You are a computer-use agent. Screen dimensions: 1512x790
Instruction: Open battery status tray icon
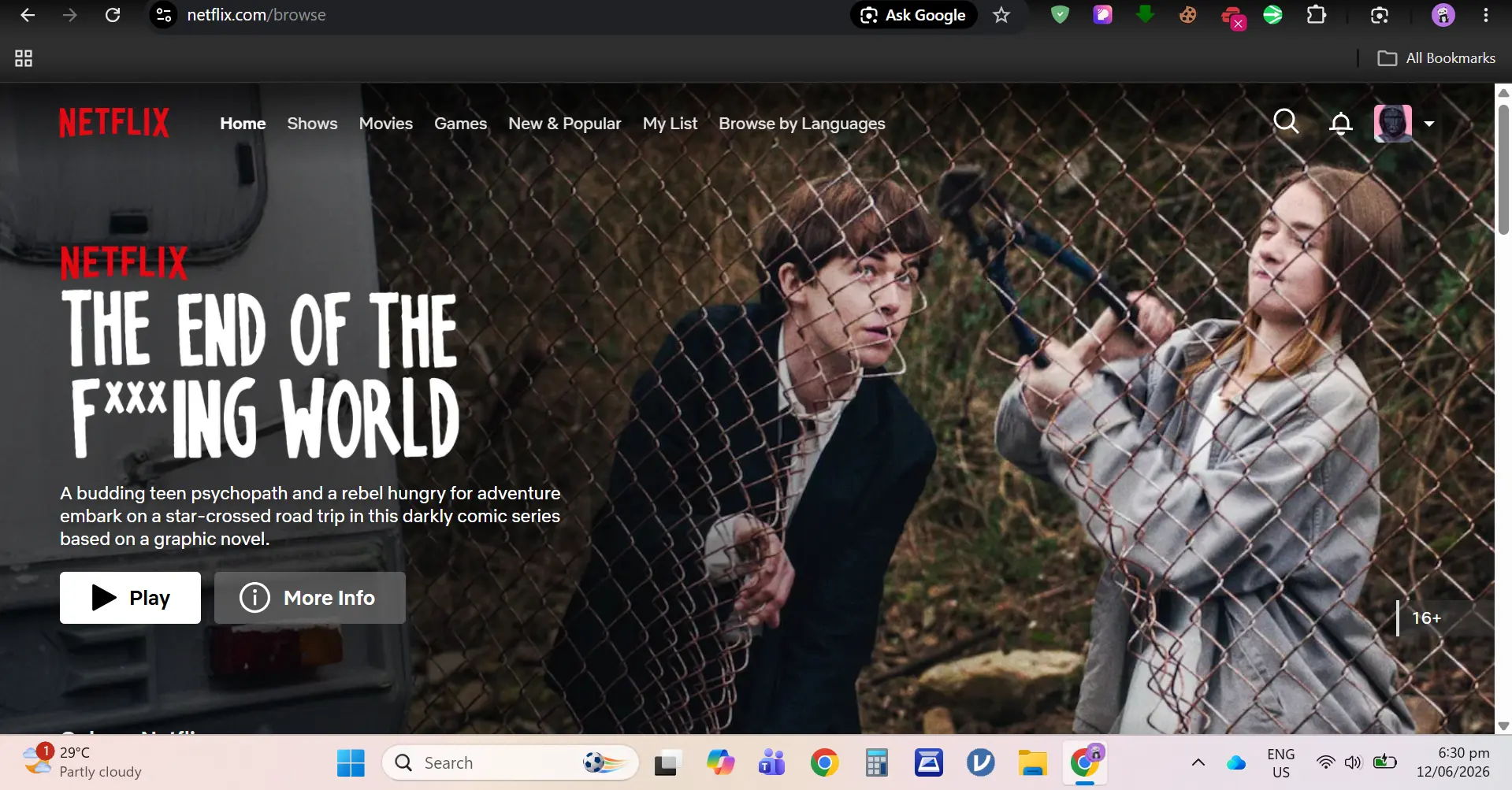[x=1384, y=762]
